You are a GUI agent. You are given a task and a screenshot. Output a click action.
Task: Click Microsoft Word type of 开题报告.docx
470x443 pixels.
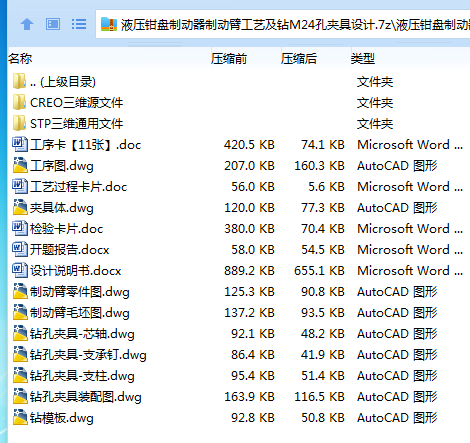tap(410, 250)
